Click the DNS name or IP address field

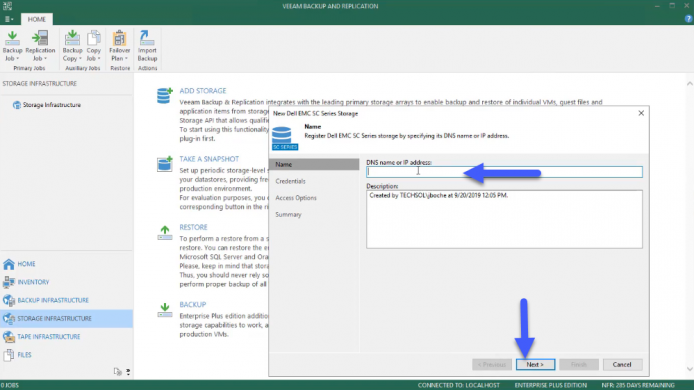tap(504, 172)
